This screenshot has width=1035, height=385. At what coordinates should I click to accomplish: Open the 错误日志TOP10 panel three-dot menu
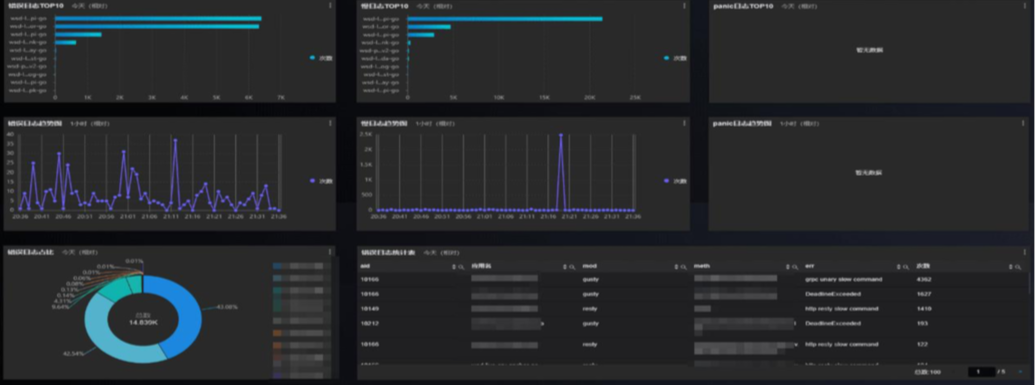pyautogui.click(x=330, y=5)
